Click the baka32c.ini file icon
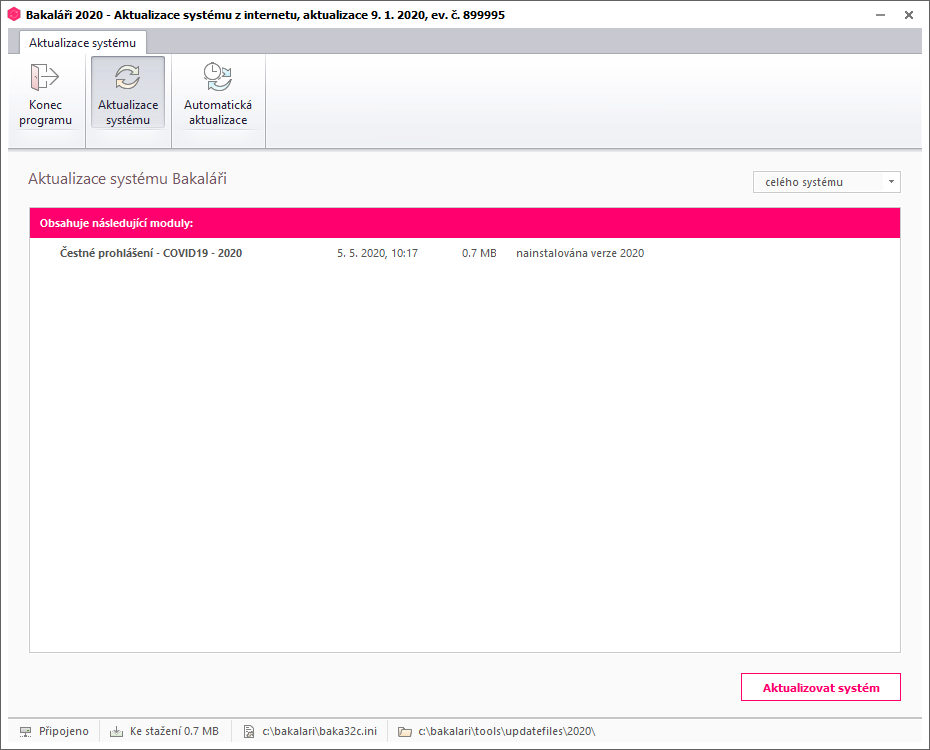930x750 pixels. click(249, 732)
